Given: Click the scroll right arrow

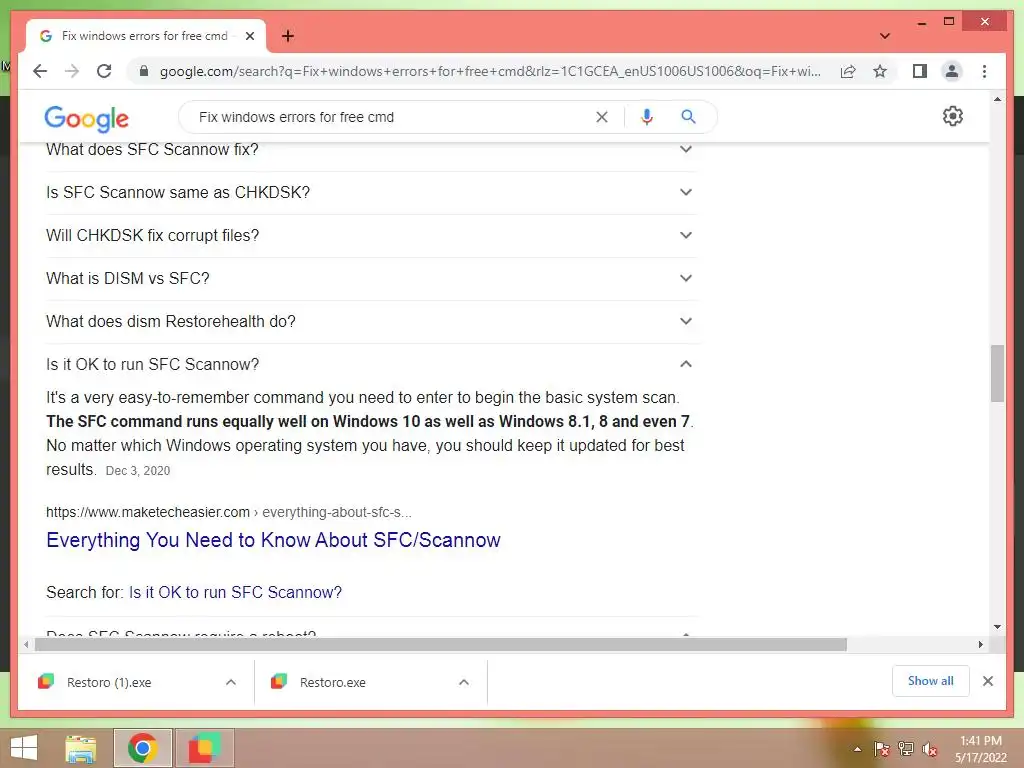Looking at the screenshot, I should tap(981, 645).
